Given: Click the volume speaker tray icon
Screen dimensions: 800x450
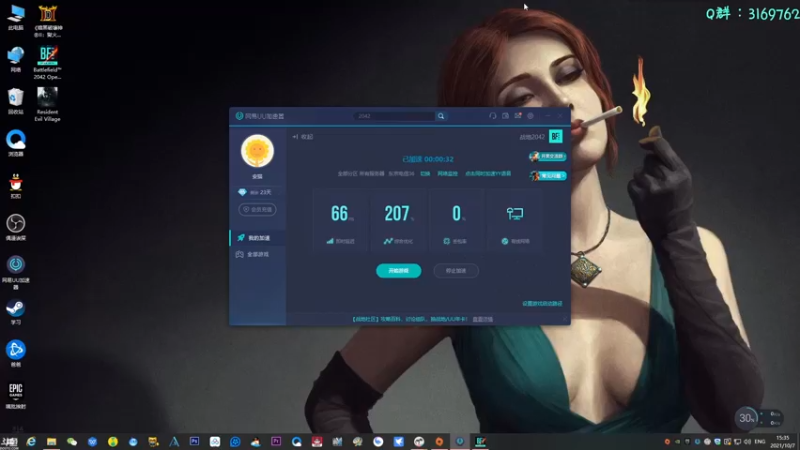Looking at the screenshot, I should pos(747,442).
